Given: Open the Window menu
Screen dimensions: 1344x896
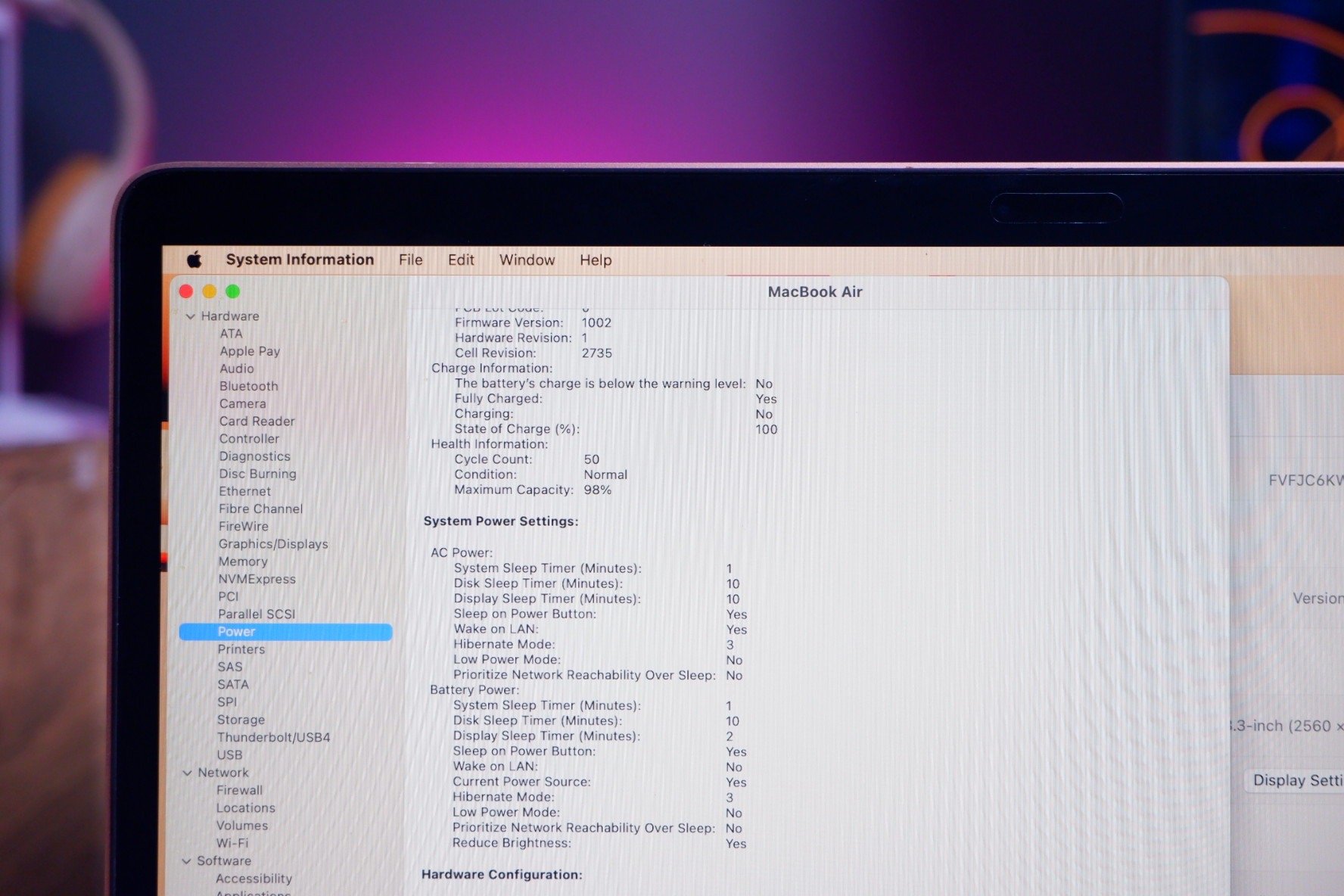Looking at the screenshot, I should (x=527, y=260).
